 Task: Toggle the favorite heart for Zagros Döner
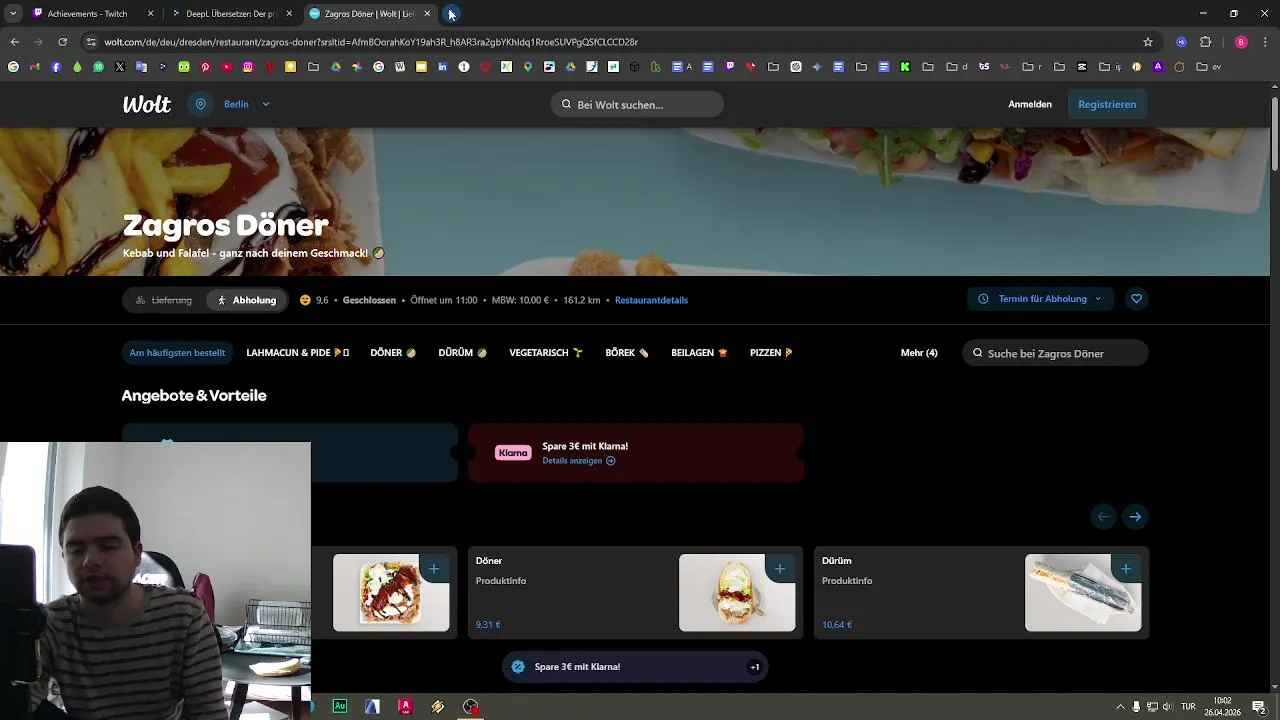(x=1136, y=299)
